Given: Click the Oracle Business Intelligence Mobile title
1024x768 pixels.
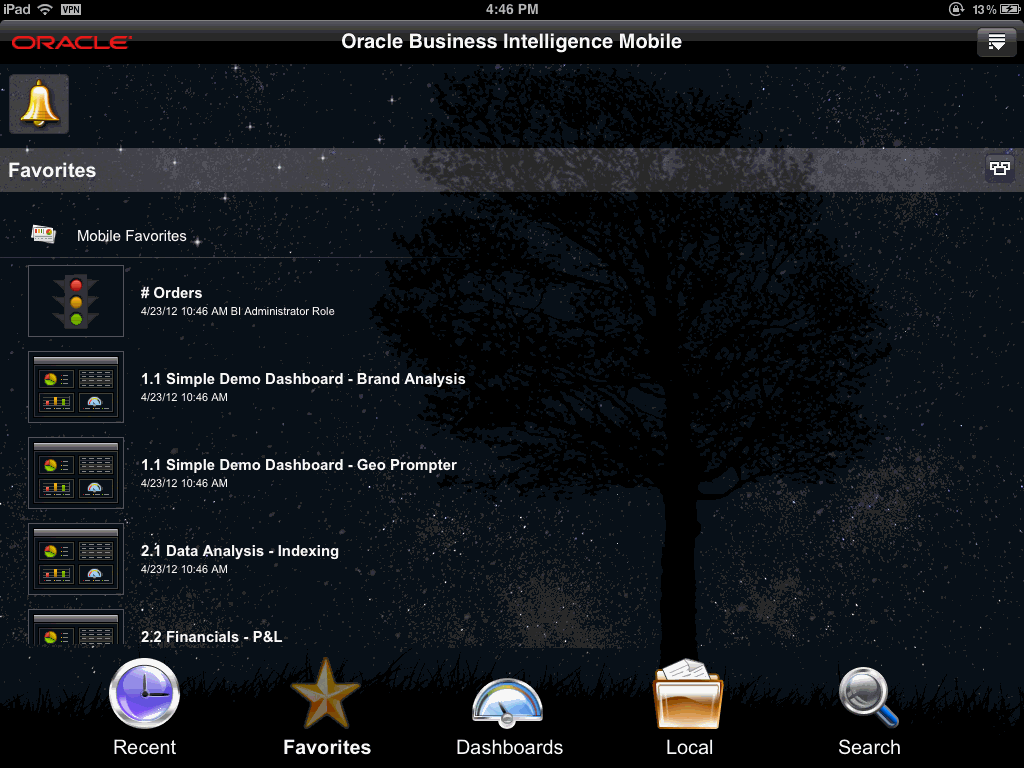Looking at the screenshot, I should point(511,42).
